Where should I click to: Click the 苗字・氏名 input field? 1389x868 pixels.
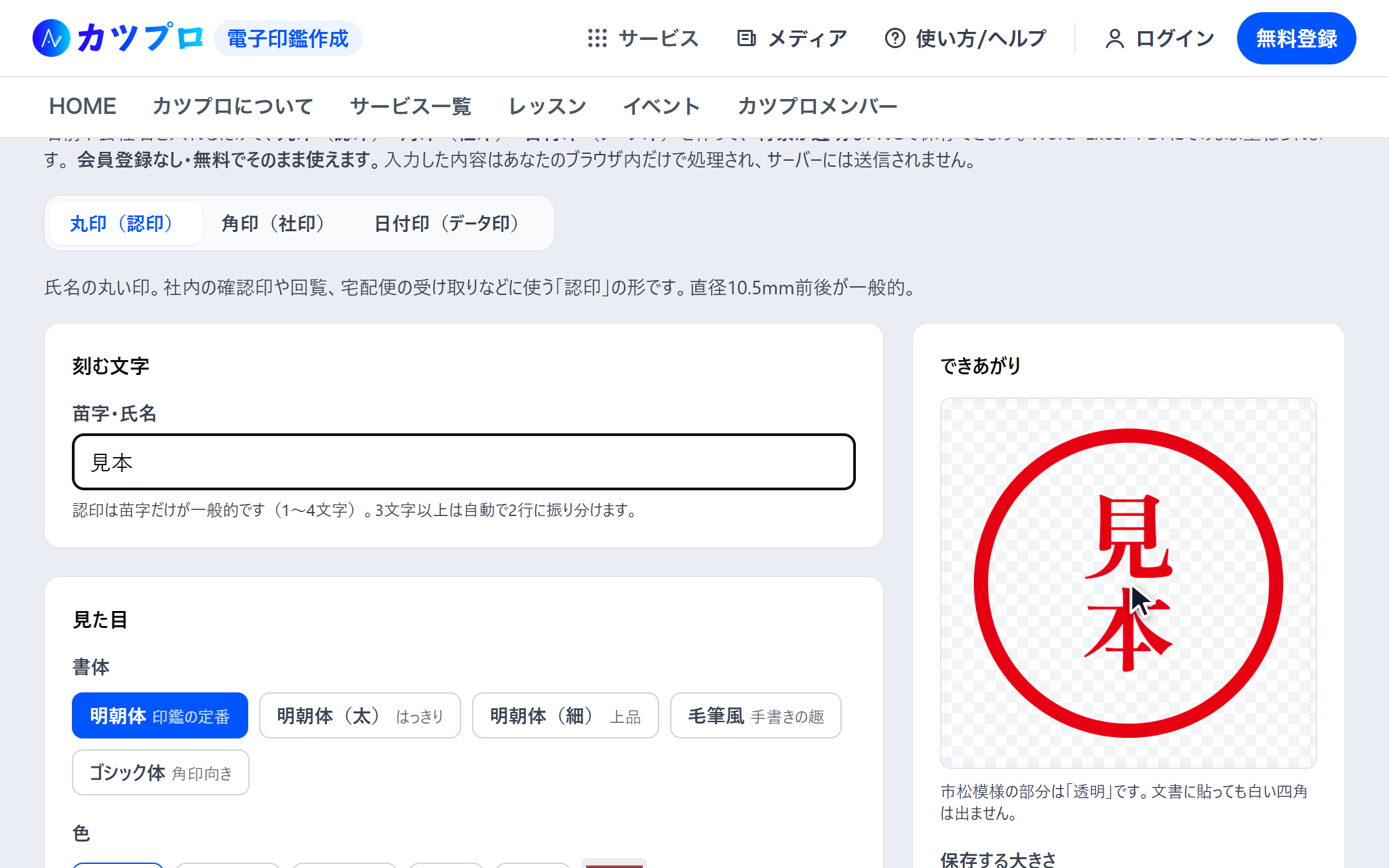(464, 462)
